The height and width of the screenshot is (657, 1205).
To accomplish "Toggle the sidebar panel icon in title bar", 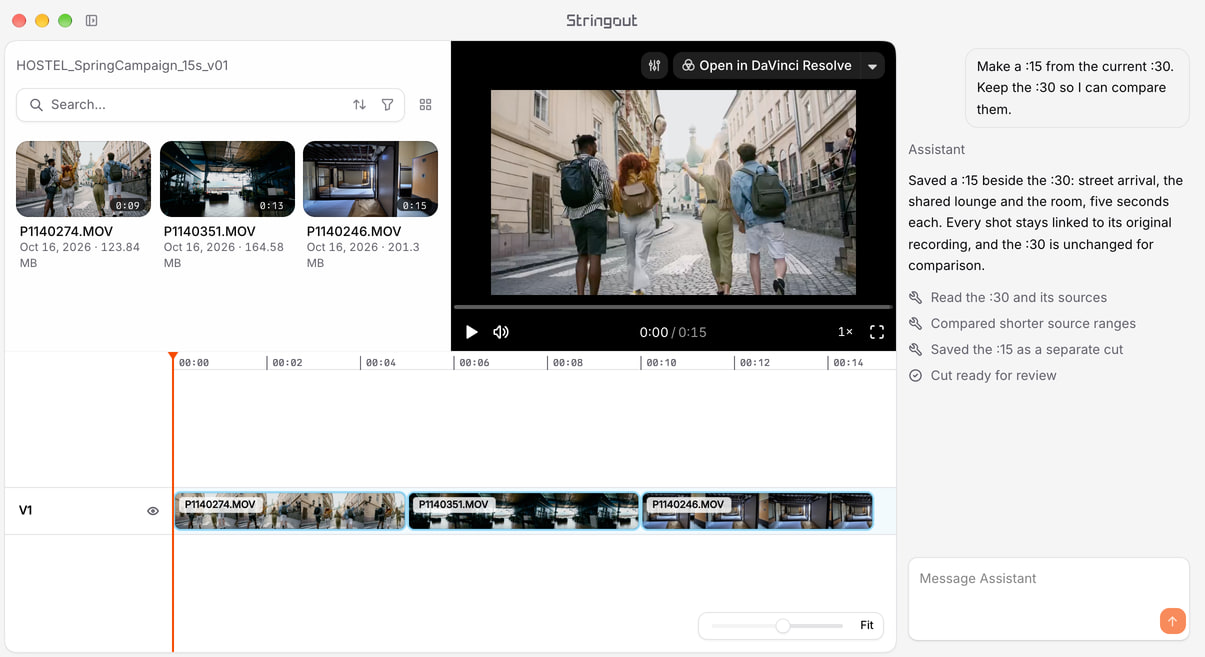I will coord(92,20).
